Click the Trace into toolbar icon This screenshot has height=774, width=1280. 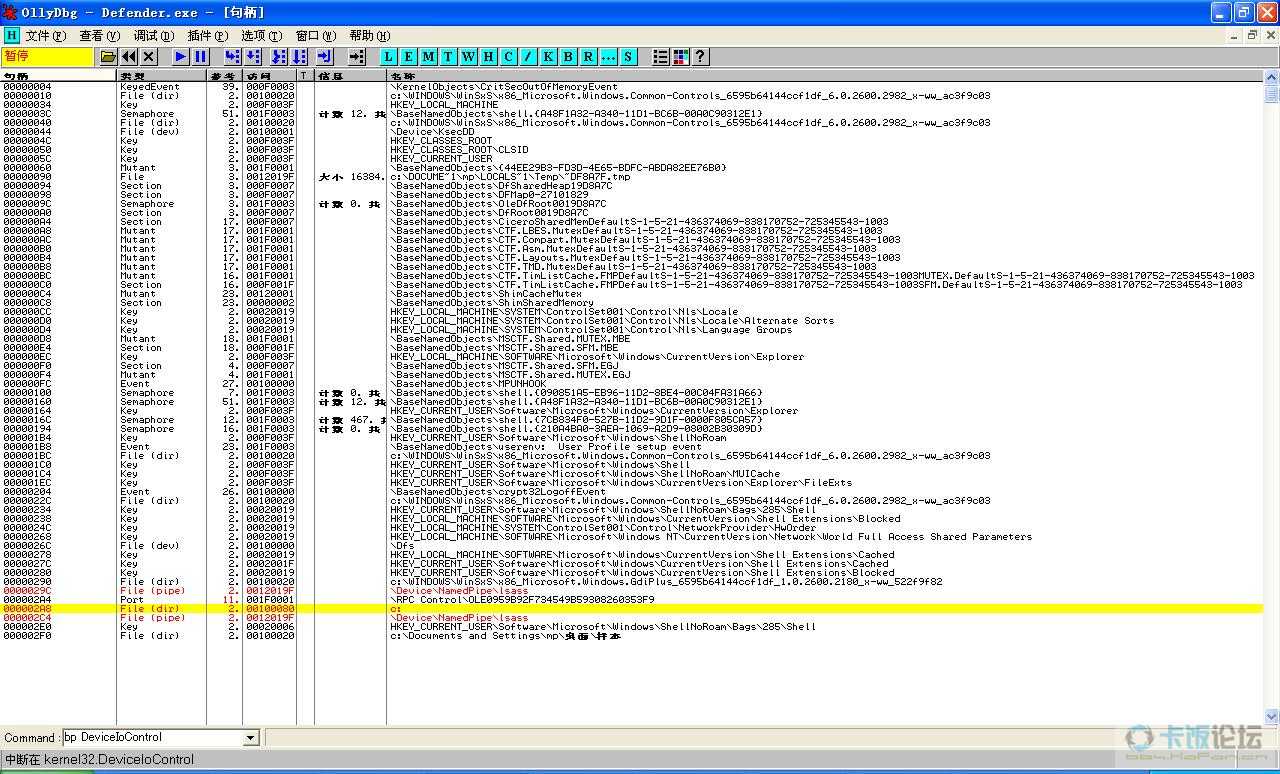point(279,57)
